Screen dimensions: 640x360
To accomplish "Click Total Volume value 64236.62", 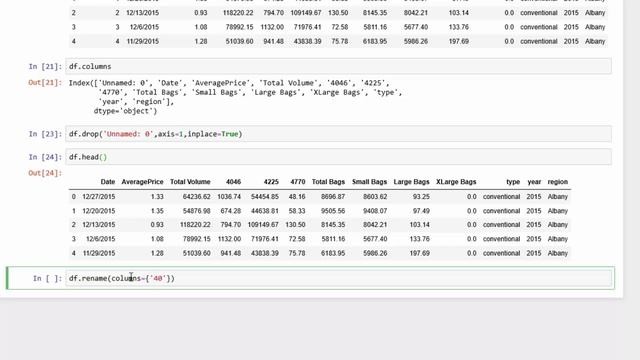I will pos(197,197).
